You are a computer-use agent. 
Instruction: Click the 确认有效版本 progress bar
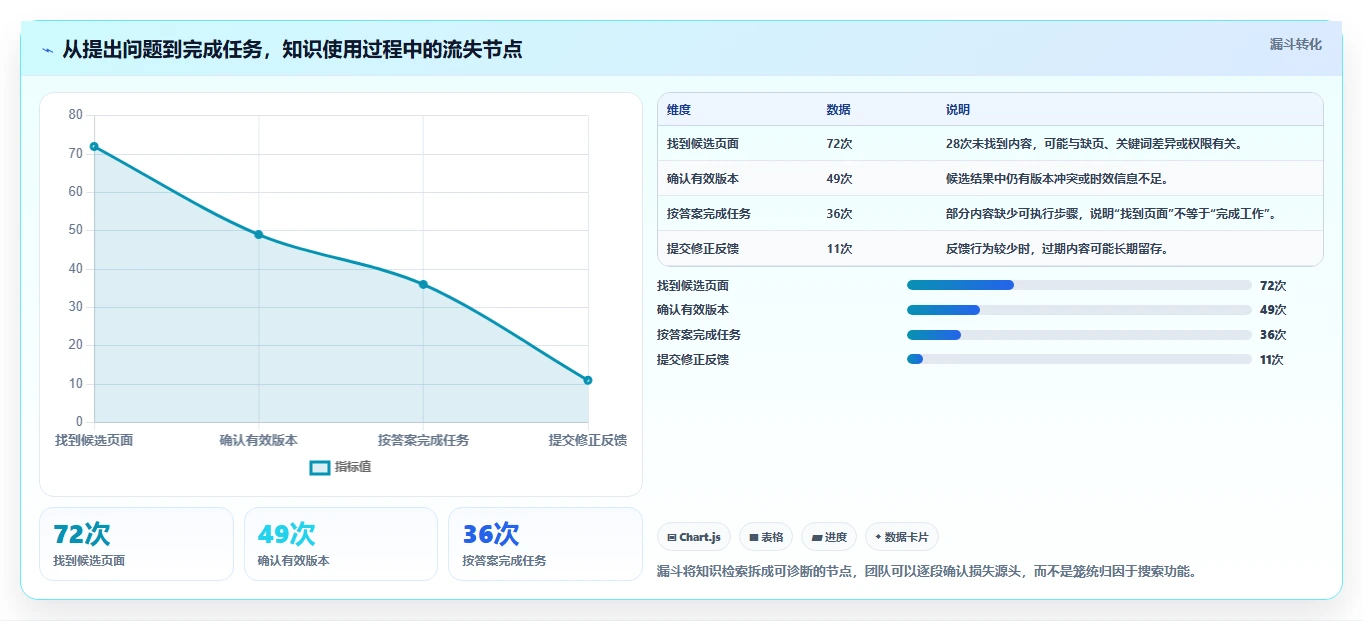[x=1079, y=310]
